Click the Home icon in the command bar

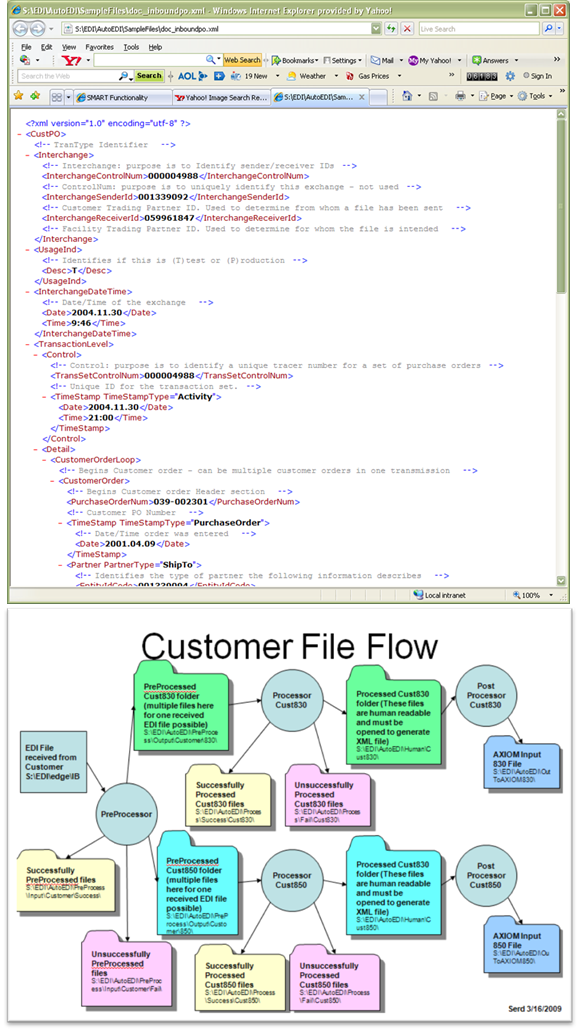coord(407,96)
